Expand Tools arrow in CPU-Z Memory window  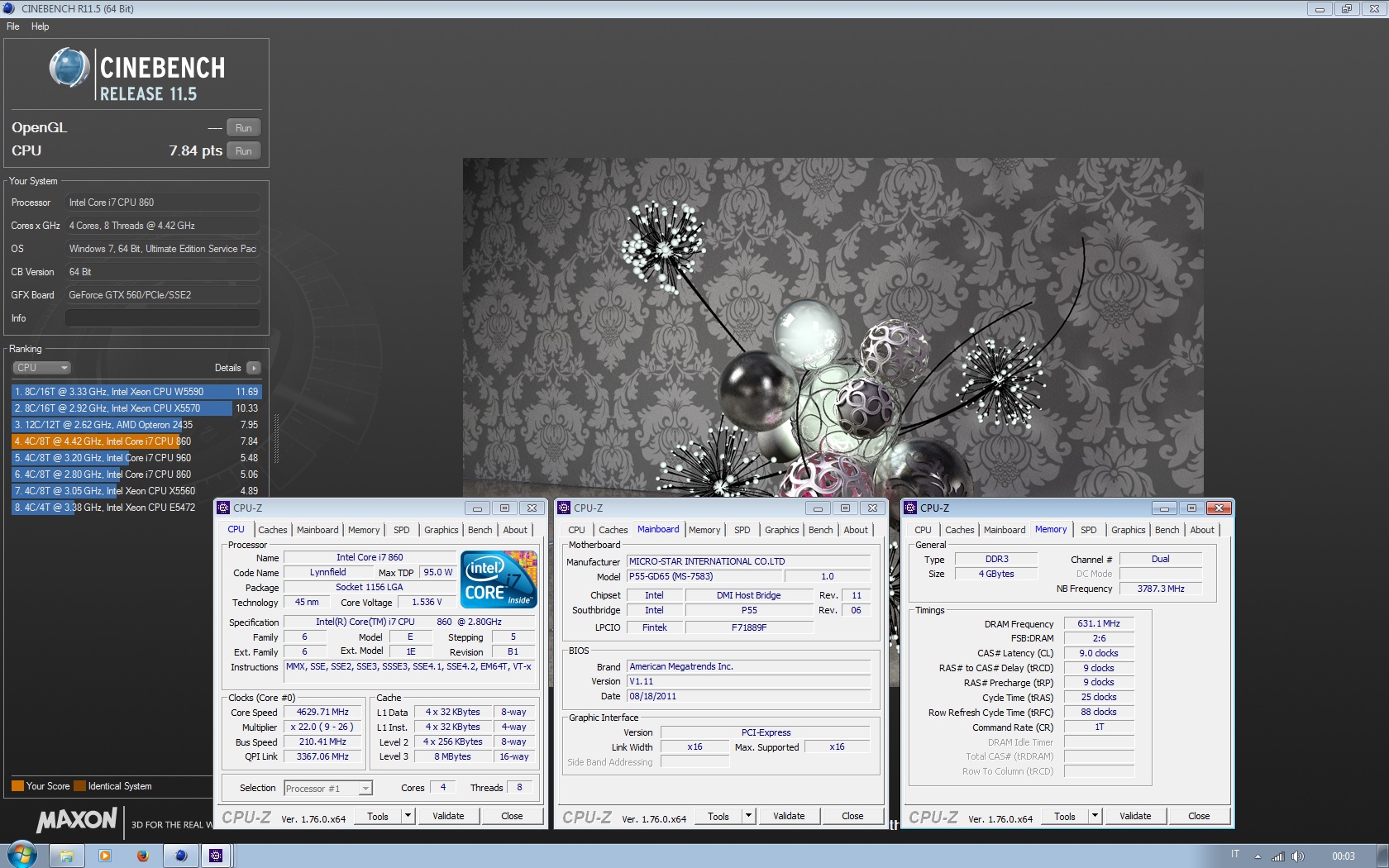click(1095, 816)
